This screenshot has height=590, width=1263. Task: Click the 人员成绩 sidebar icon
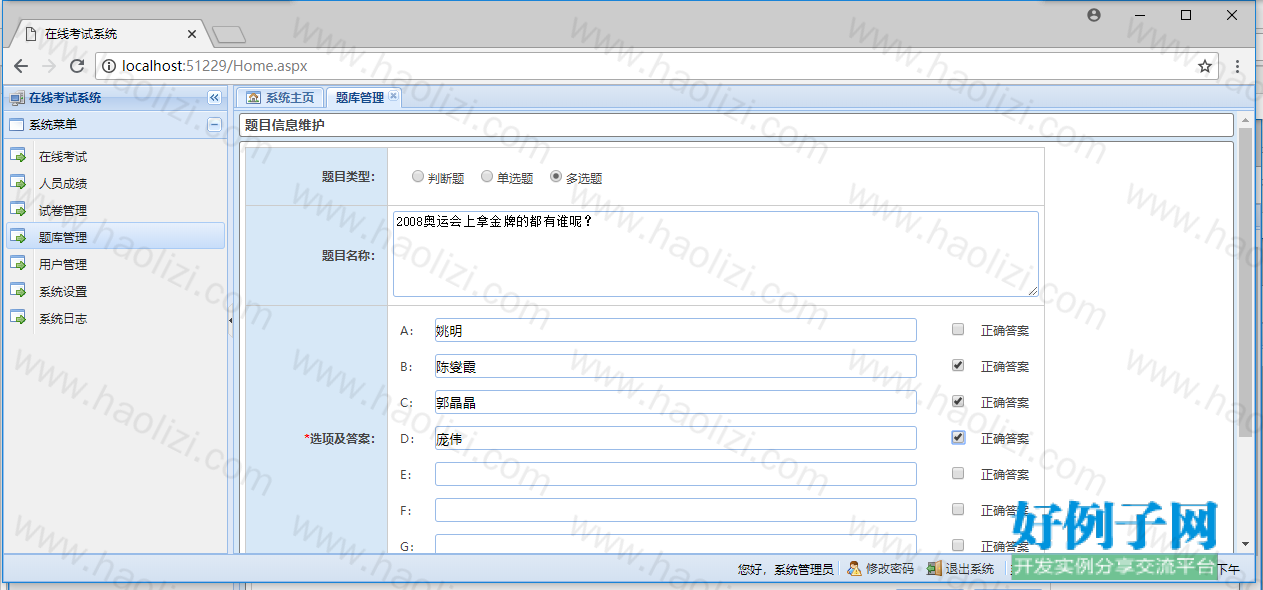(x=18, y=183)
